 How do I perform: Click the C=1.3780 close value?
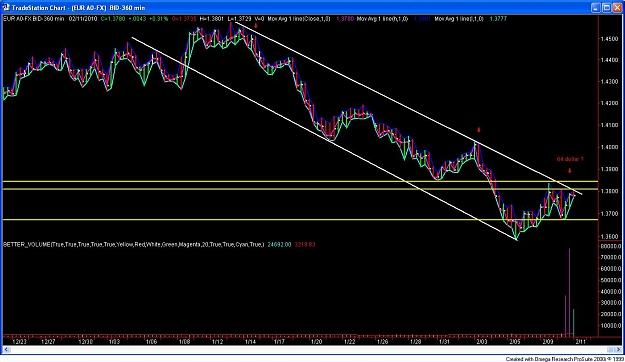113,19
